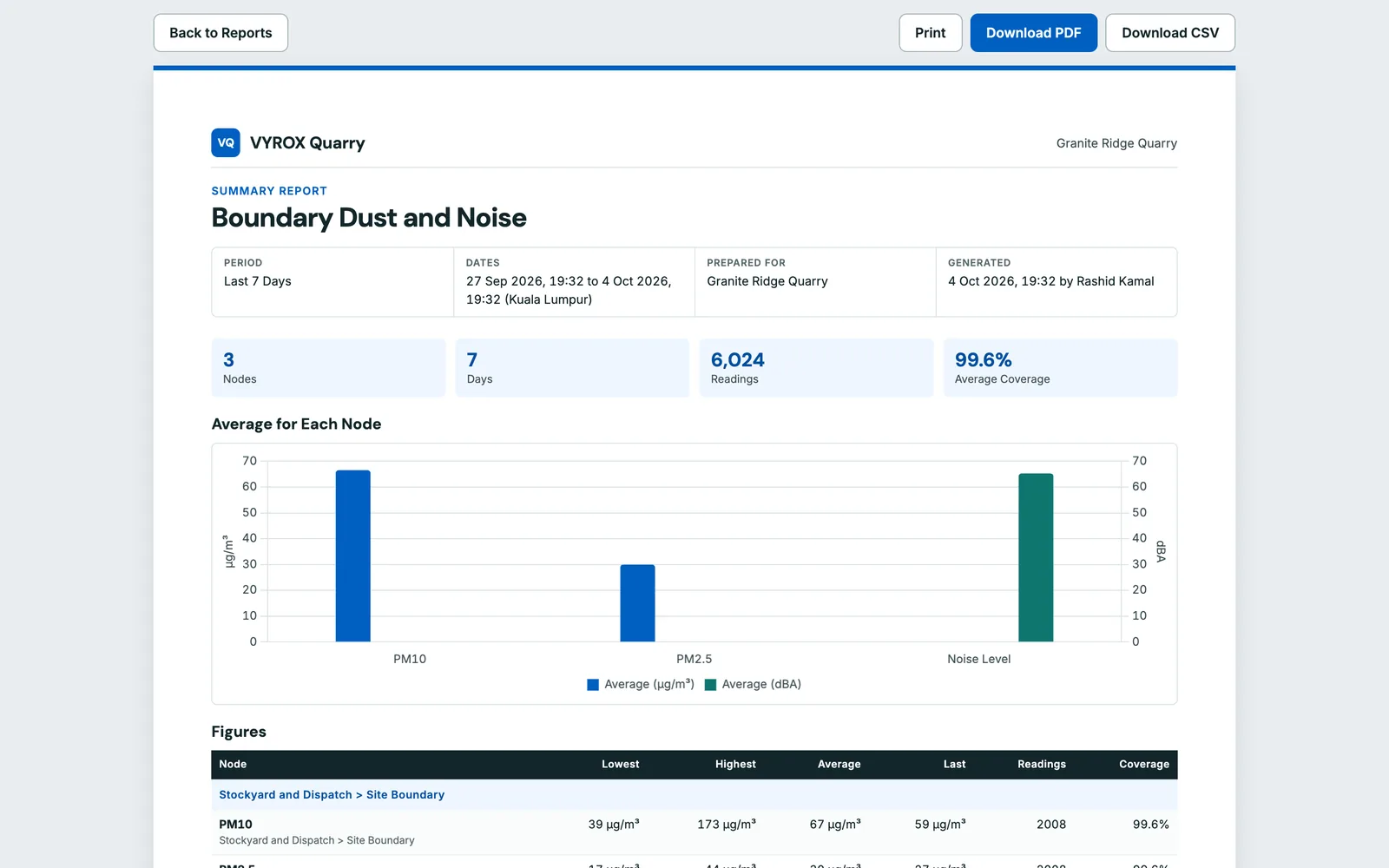The image size is (1389, 868).
Task: Click the 7 Days stat card
Action: [572, 368]
